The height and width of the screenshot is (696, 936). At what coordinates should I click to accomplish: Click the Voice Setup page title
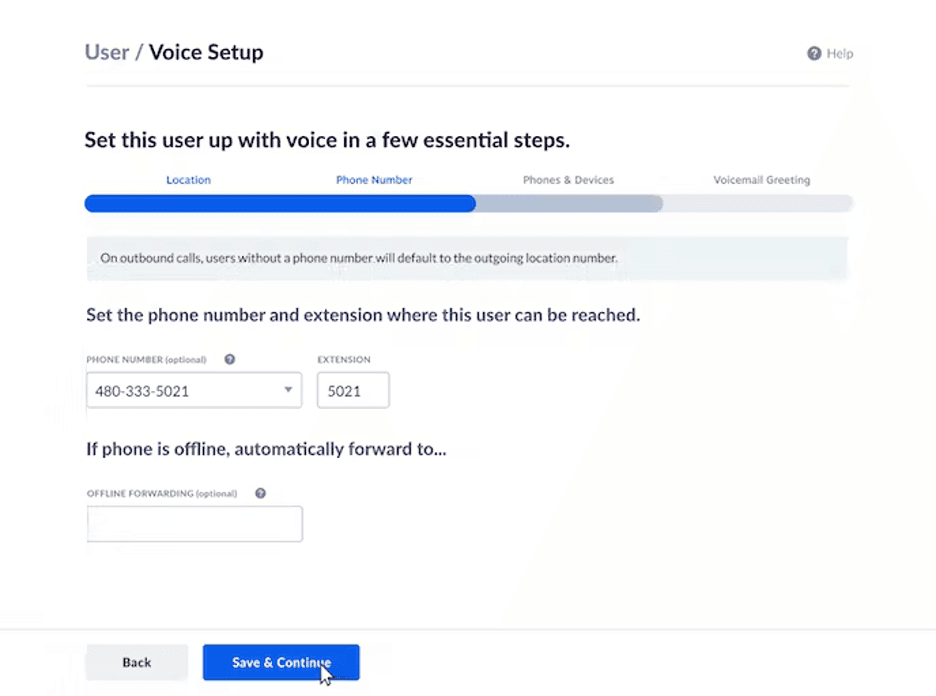206,52
